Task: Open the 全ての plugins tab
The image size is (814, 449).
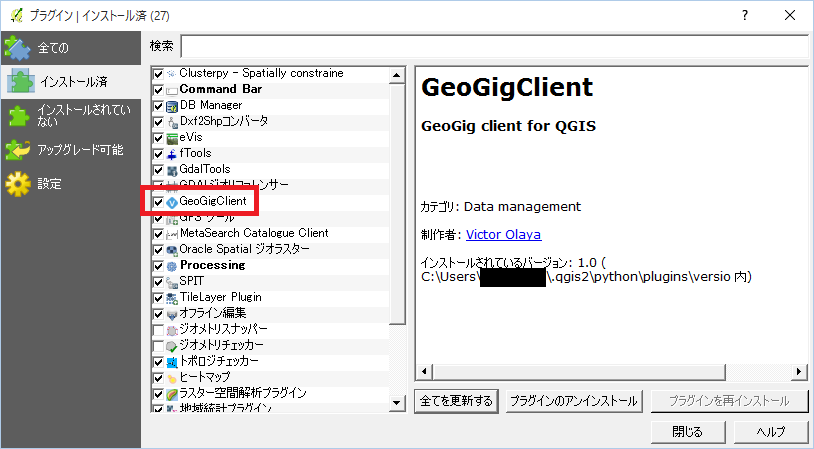Action: (70, 48)
